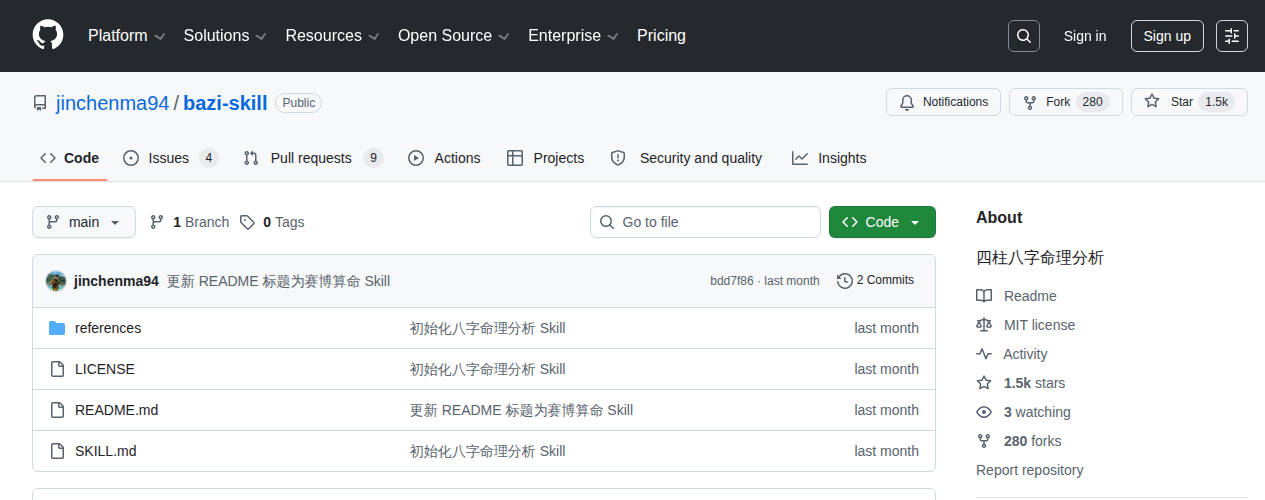Click the bell icon in Notifications button

(x=907, y=102)
